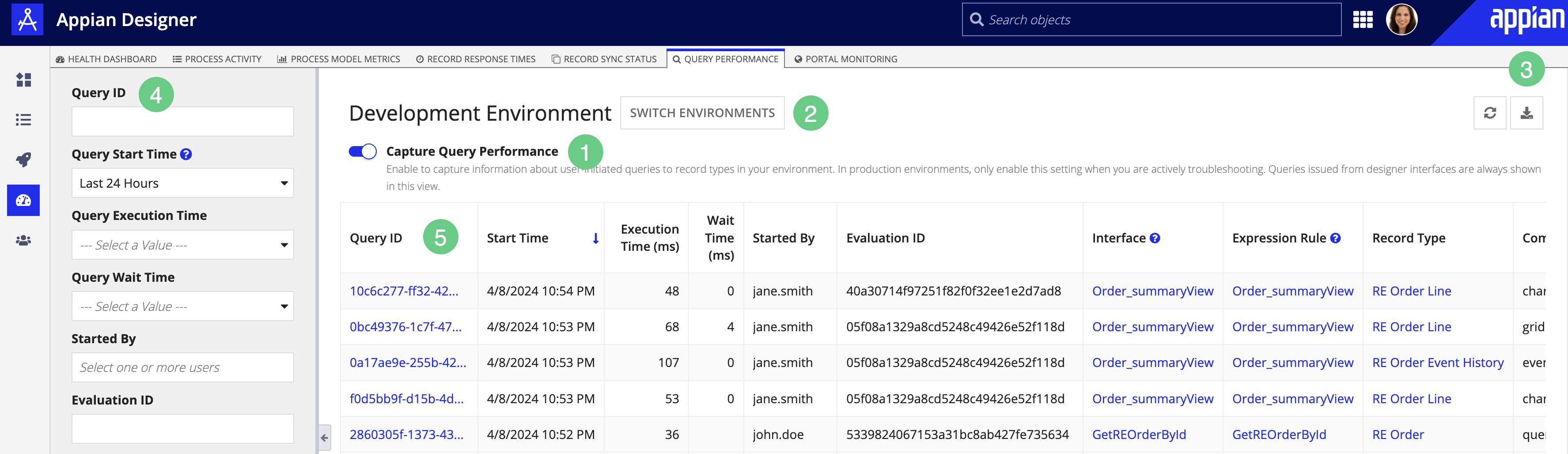The width and height of the screenshot is (1568, 454).
Task: Click the Evaluation ID filter input
Action: point(182,429)
